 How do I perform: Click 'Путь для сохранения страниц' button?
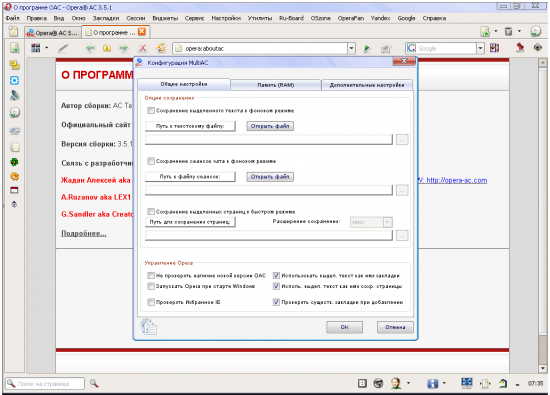click(190, 222)
